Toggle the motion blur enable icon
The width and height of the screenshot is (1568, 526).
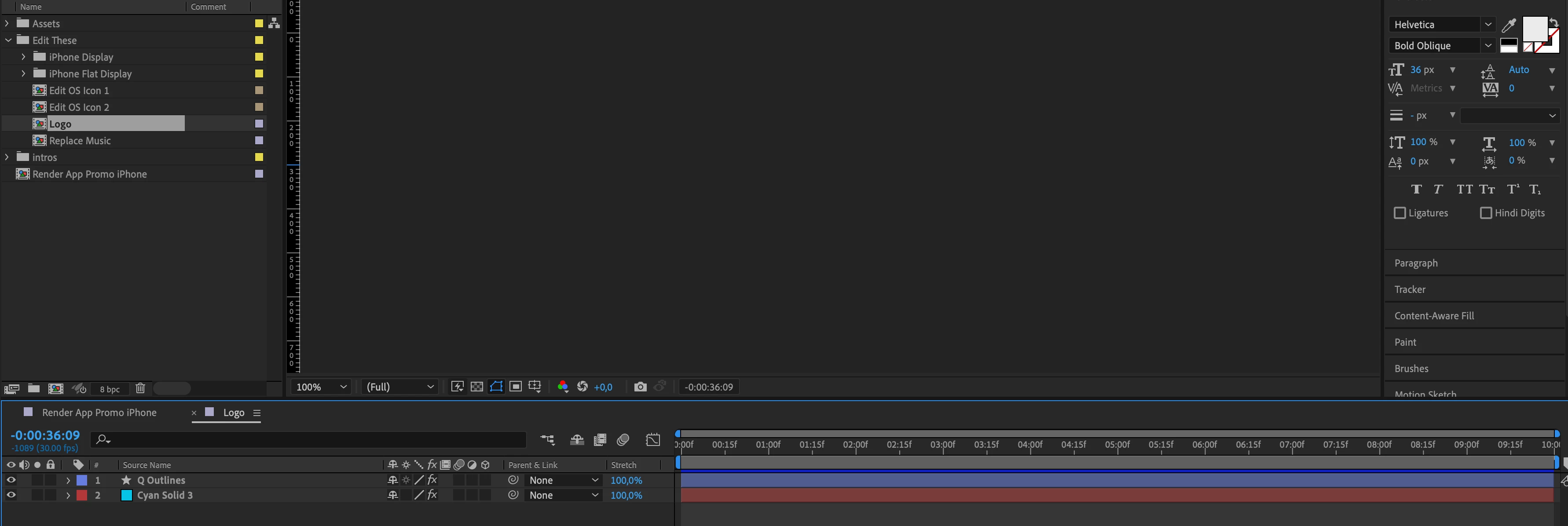pos(623,439)
